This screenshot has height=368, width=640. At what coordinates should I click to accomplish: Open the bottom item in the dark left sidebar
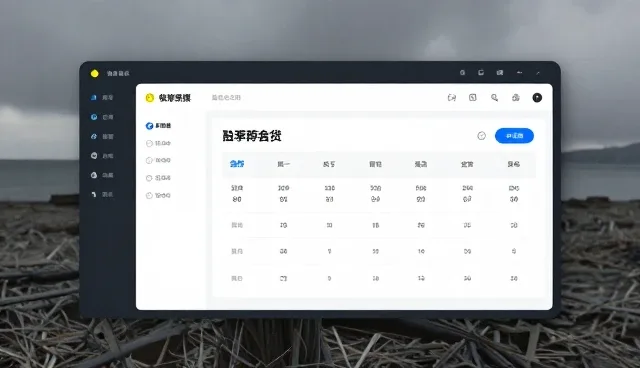coord(102,195)
